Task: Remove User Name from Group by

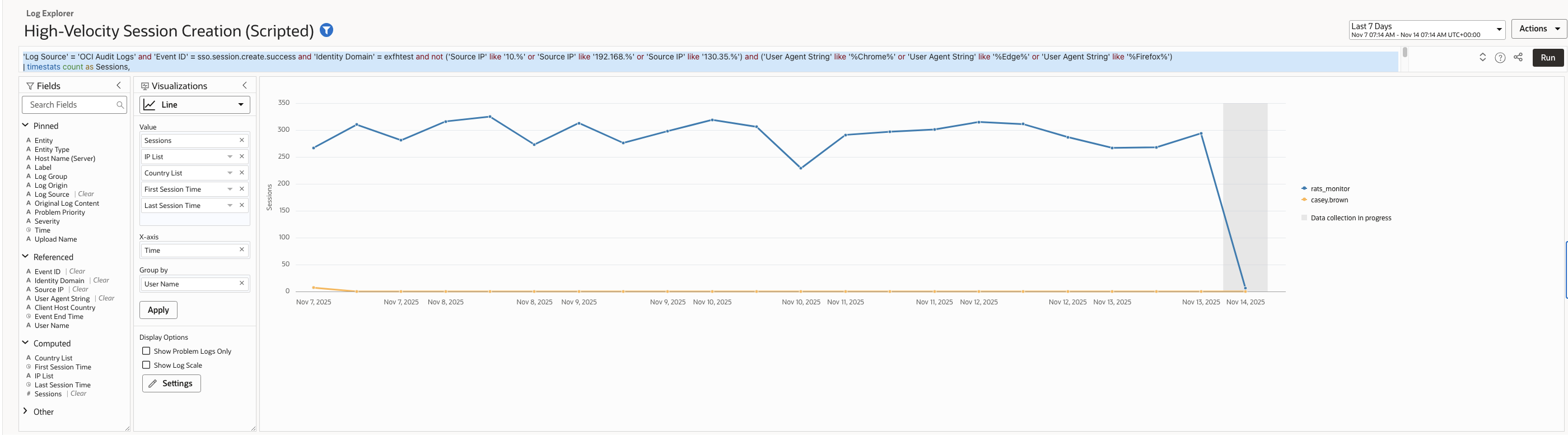Action: 242,283
